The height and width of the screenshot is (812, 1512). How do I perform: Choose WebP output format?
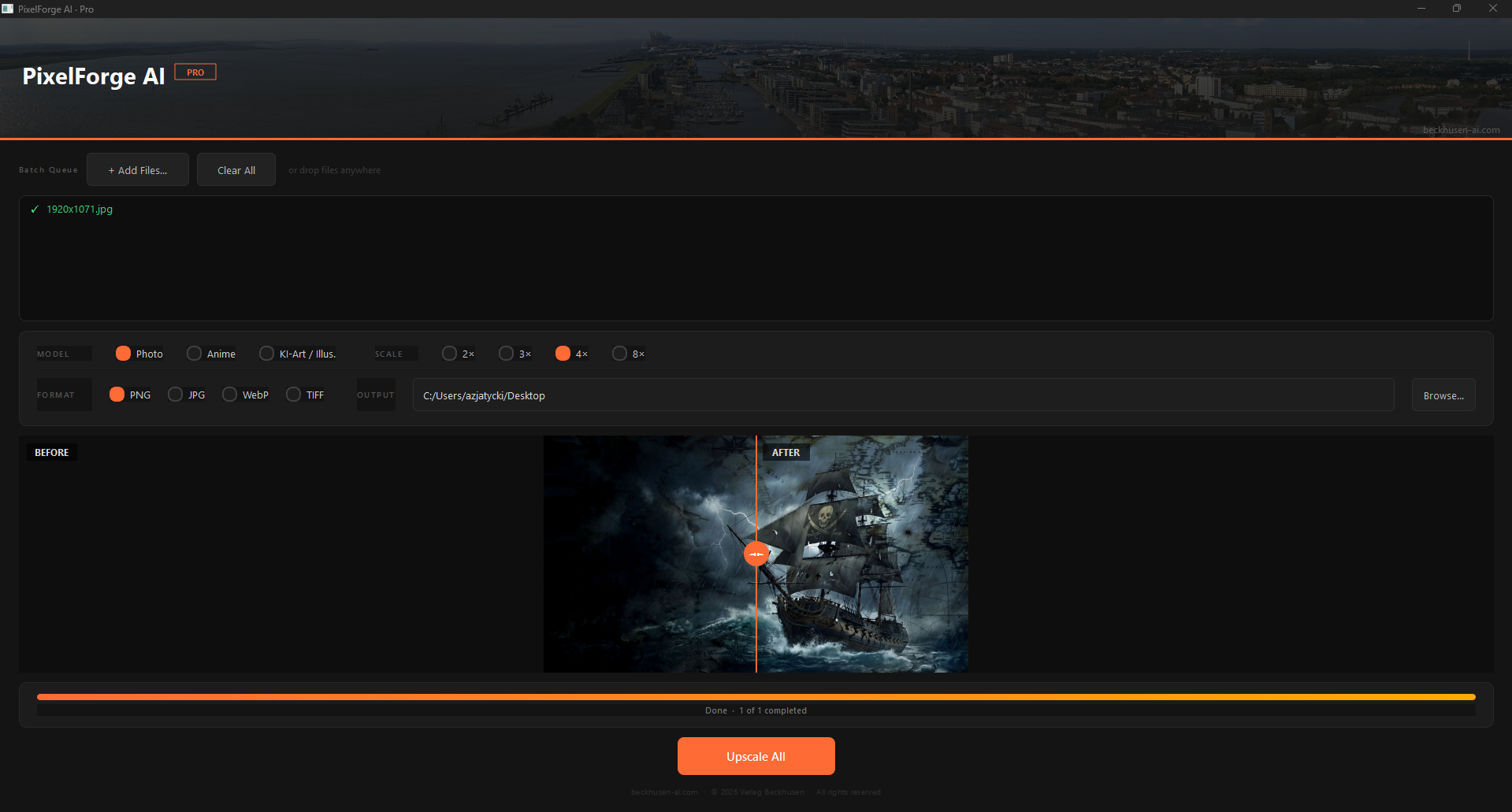246,395
